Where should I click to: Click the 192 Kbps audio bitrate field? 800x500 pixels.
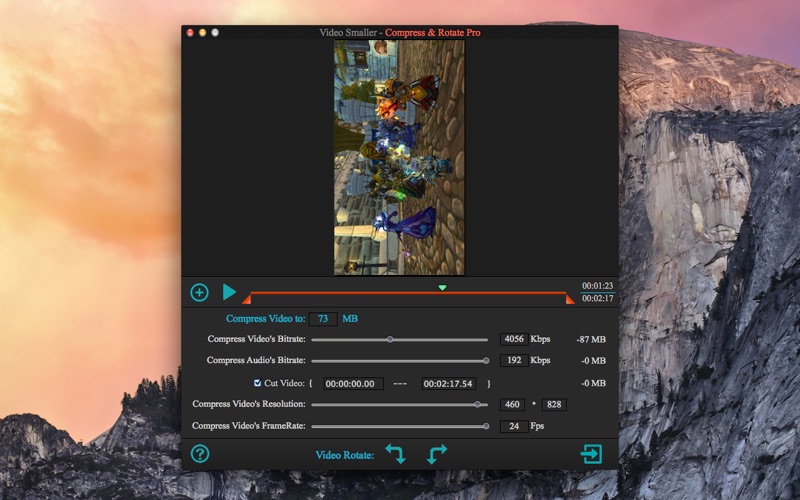514,360
